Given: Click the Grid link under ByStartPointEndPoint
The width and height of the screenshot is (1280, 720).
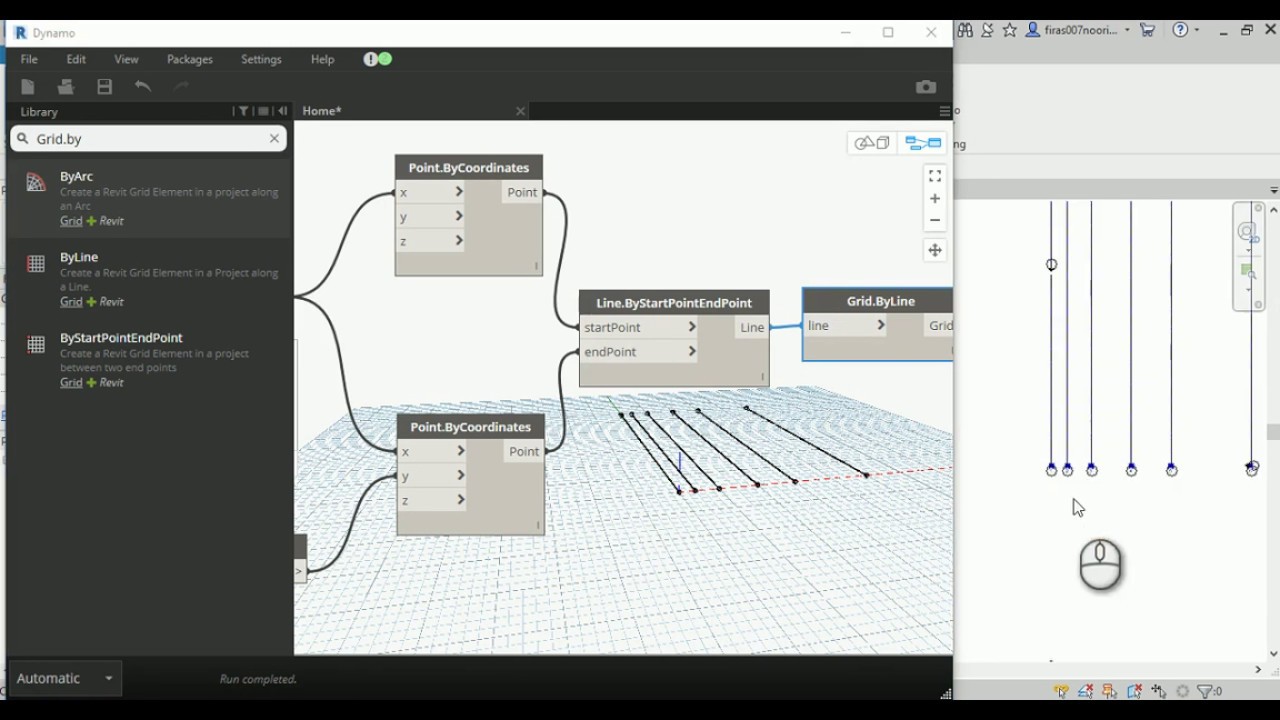Looking at the screenshot, I should tap(71, 383).
